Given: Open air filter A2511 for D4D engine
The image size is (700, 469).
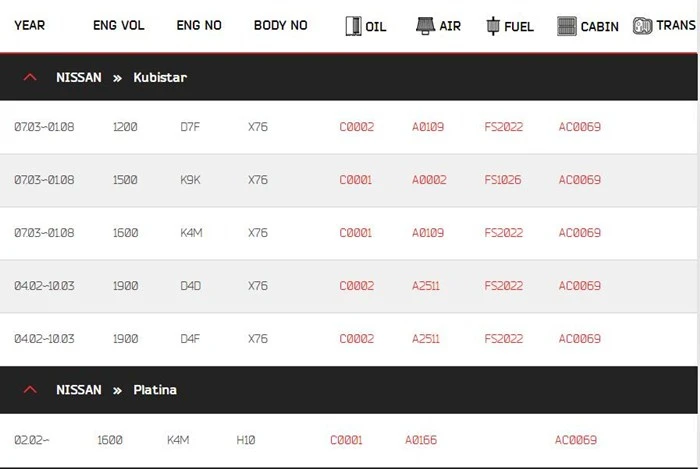Looking at the screenshot, I should (426, 286).
